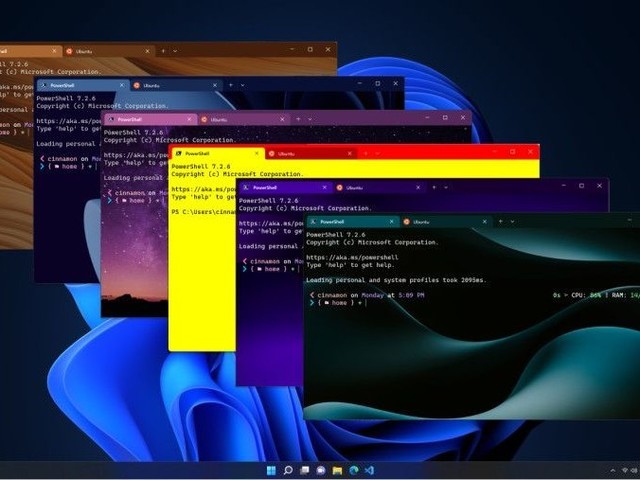The image size is (640, 480).
Task: Maximize the navy blue terminal window
Action: click(378, 83)
